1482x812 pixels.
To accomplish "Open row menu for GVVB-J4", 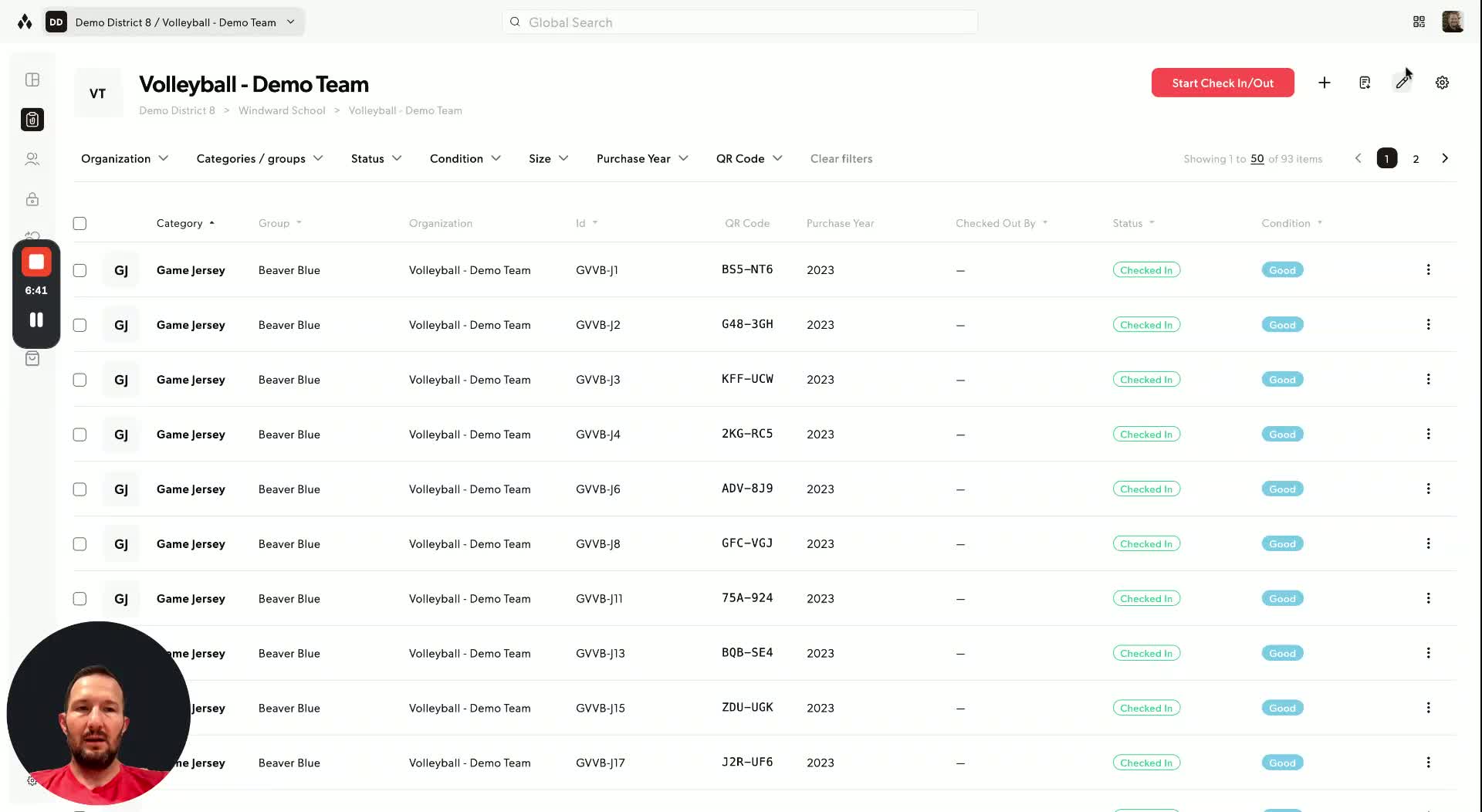I will click(x=1428, y=434).
